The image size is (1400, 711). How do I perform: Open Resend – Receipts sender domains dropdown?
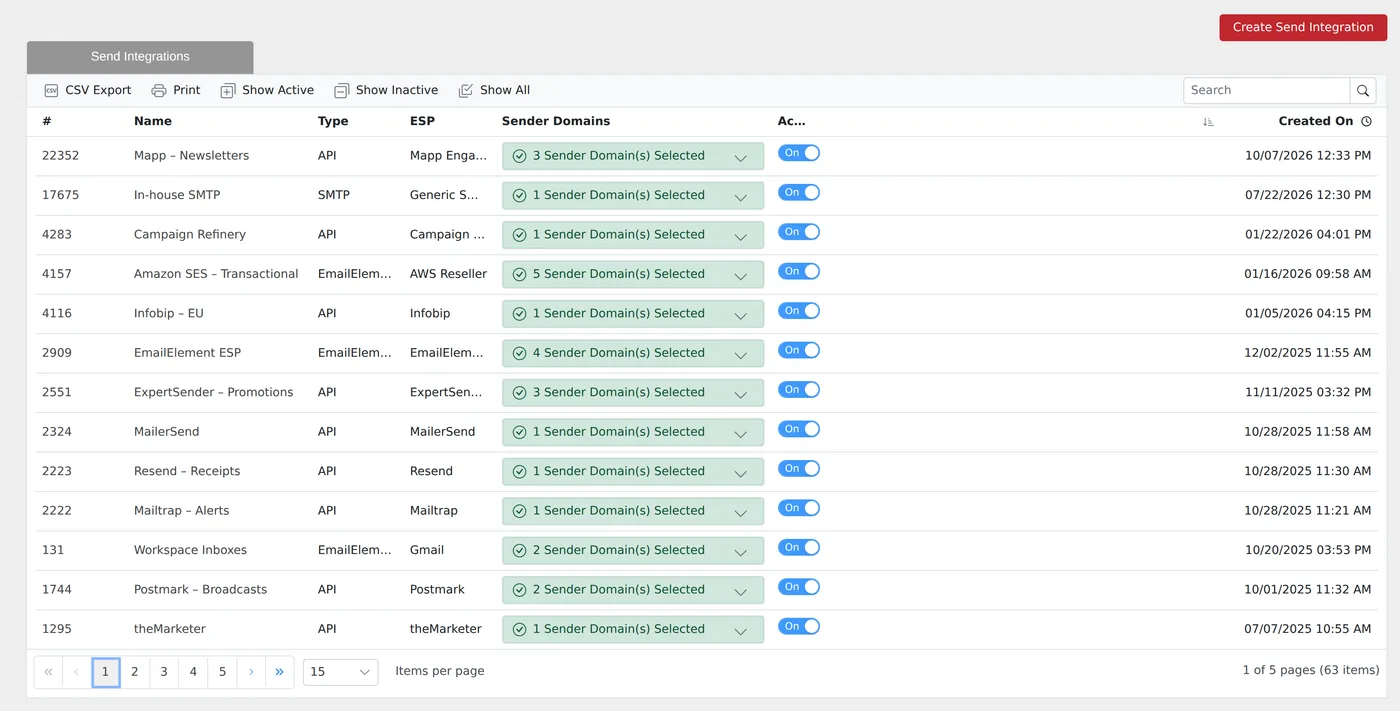coord(633,471)
